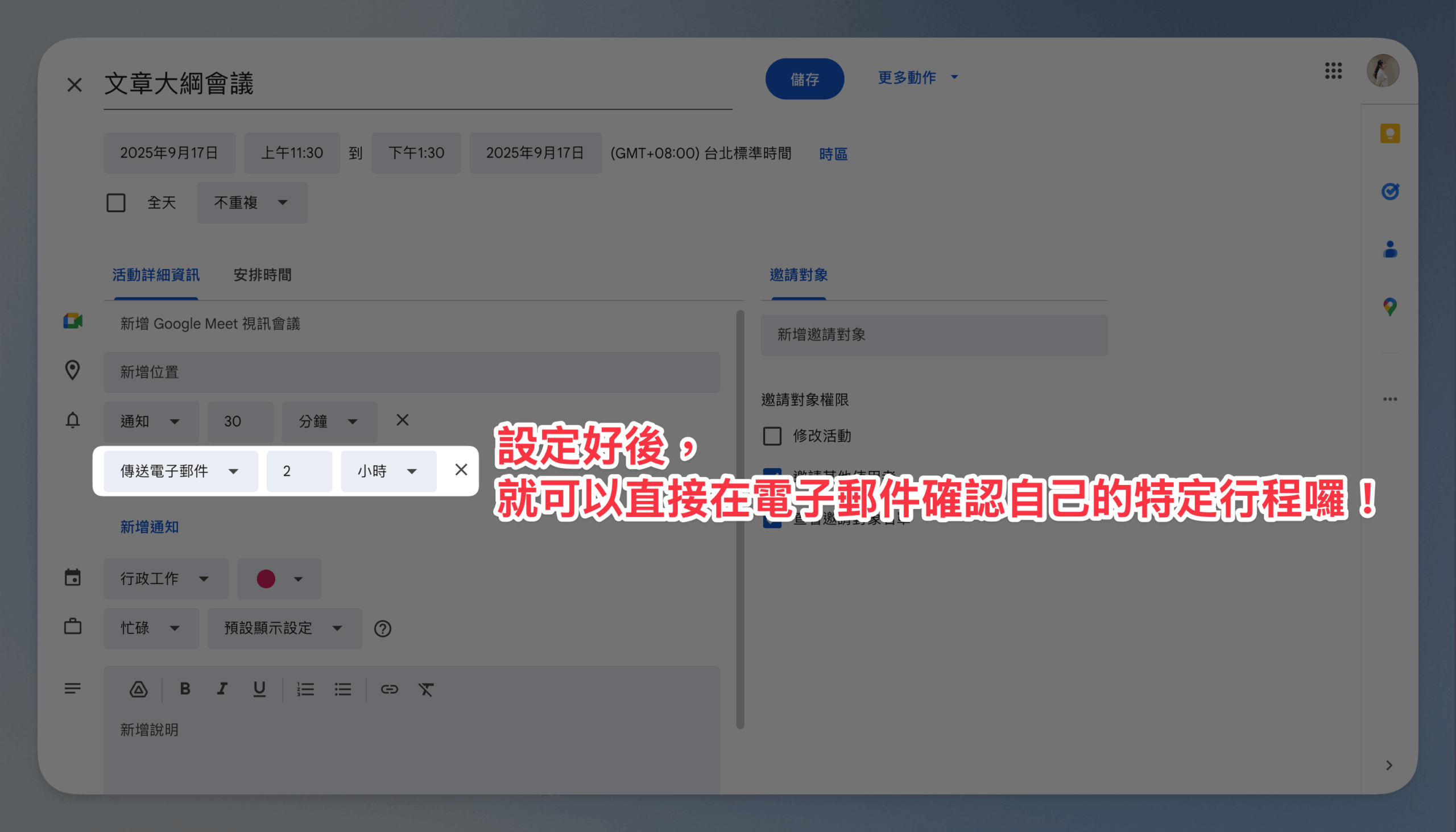
Task: Click the 新增通知 link
Action: click(x=149, y=527)
